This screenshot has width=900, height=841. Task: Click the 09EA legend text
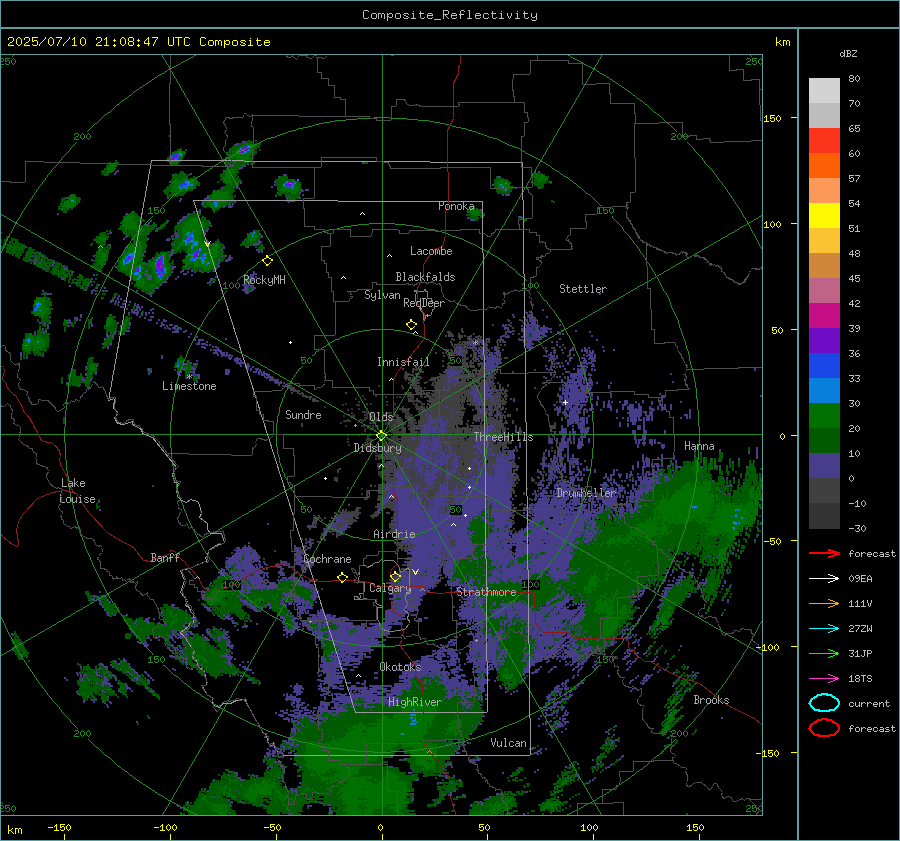[x=860, y=579]
